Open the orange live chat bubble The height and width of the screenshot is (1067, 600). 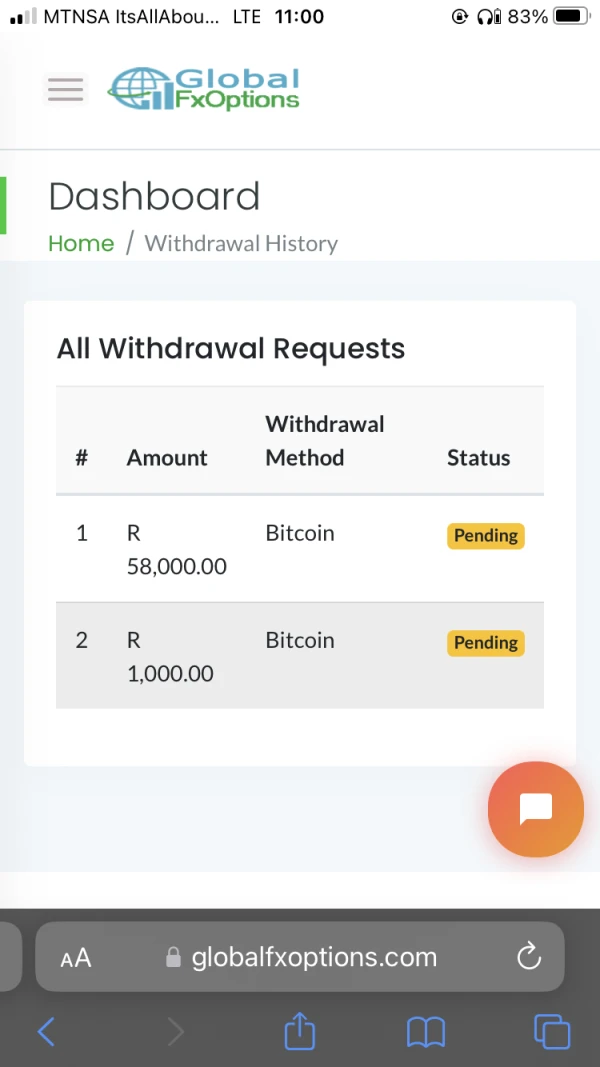[x=535, y=809]
